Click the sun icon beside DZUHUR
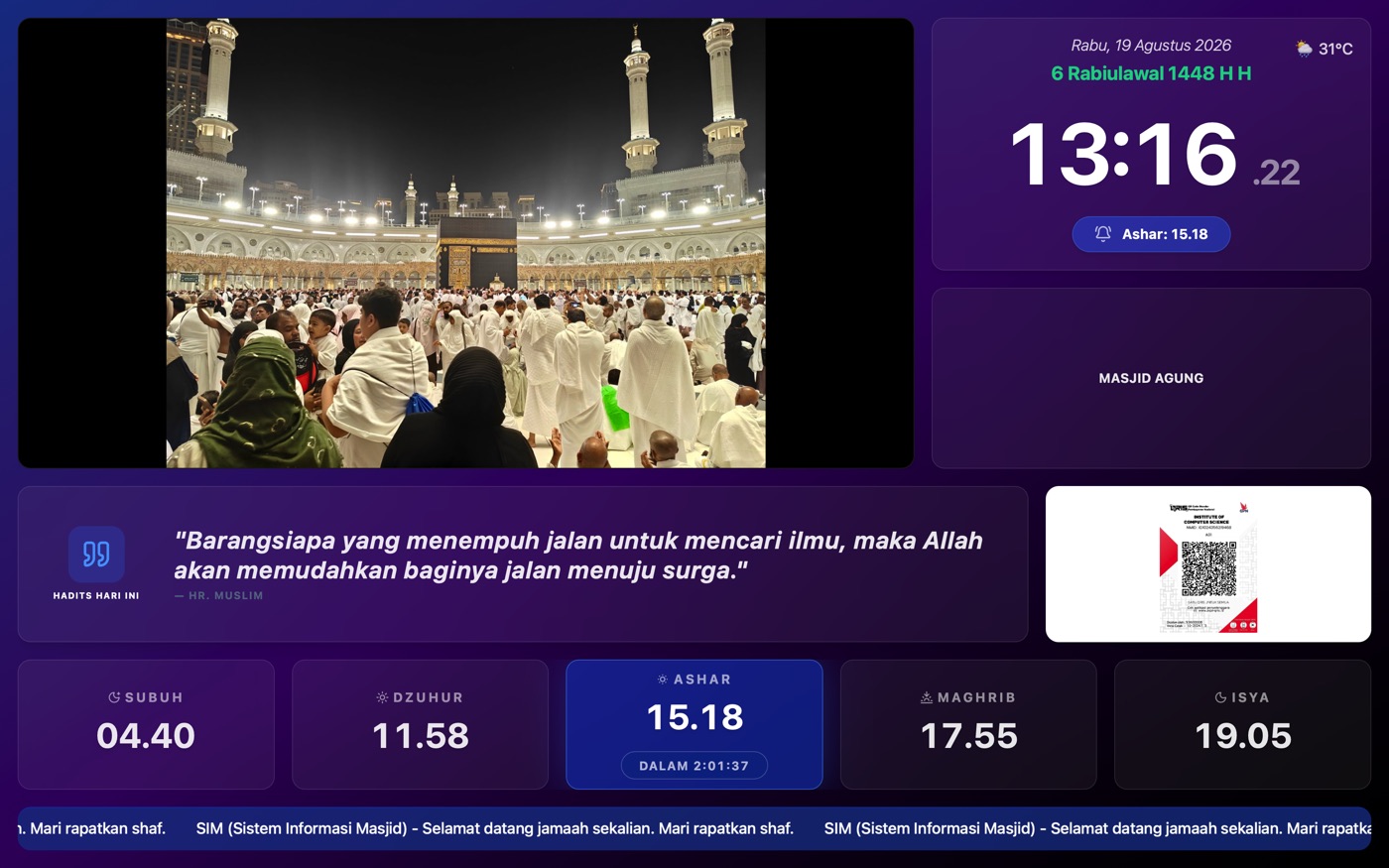The image size is (1389, 868). click(x=382, y=697)
